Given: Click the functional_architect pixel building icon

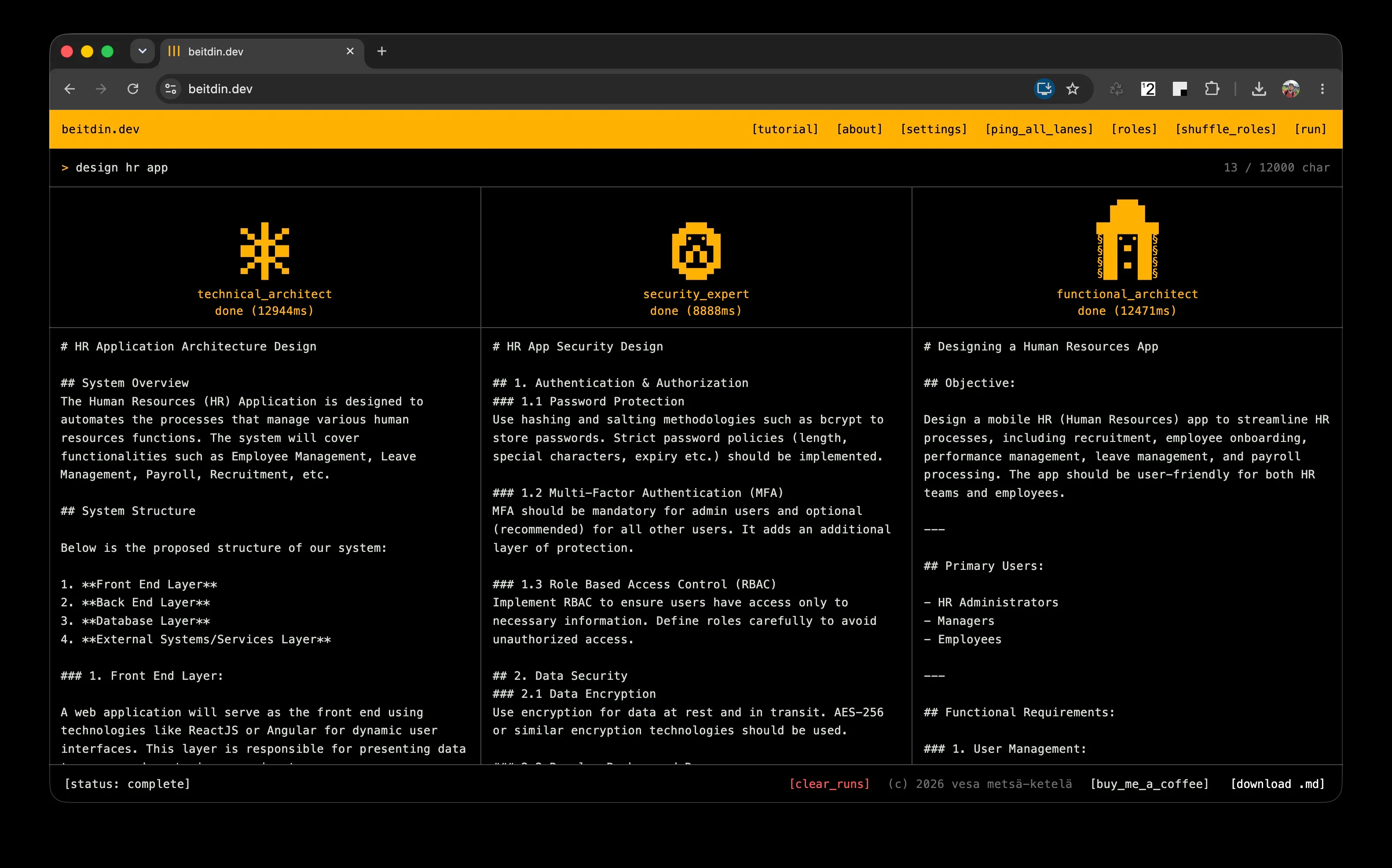Looking at the screenshot, I should click(x=1127, y=240).
